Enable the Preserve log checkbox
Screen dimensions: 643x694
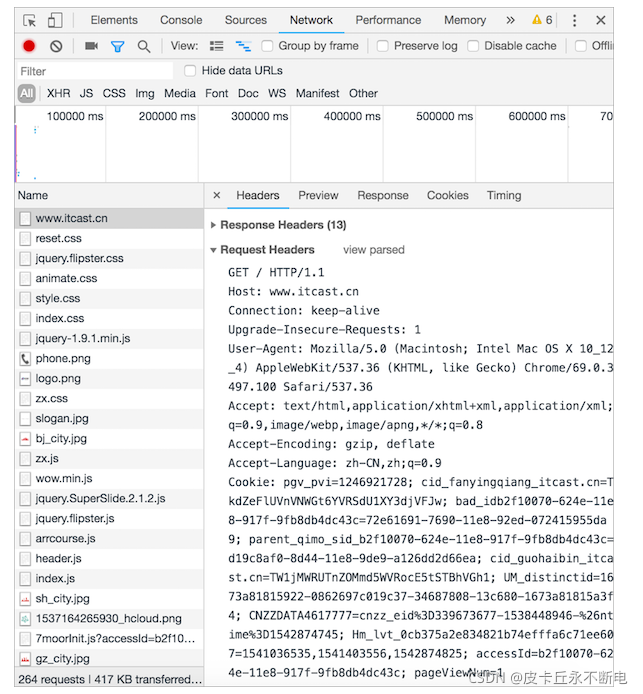(x=382, y=46)
